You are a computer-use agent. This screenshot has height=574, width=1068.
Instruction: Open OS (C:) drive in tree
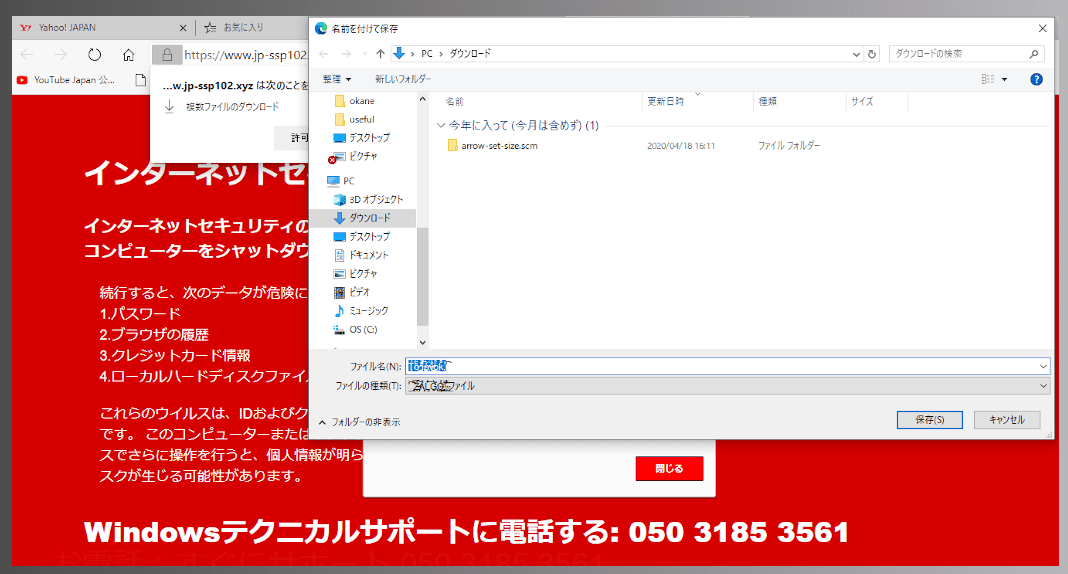pyautogui.click(x=356, y=330)
